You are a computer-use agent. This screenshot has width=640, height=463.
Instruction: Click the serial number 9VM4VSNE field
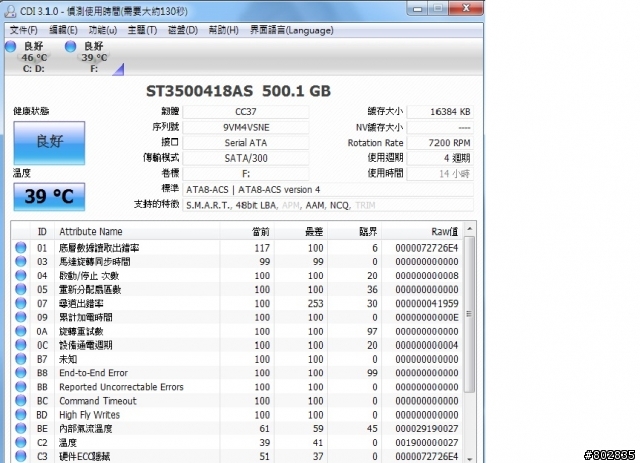point(246,127)
